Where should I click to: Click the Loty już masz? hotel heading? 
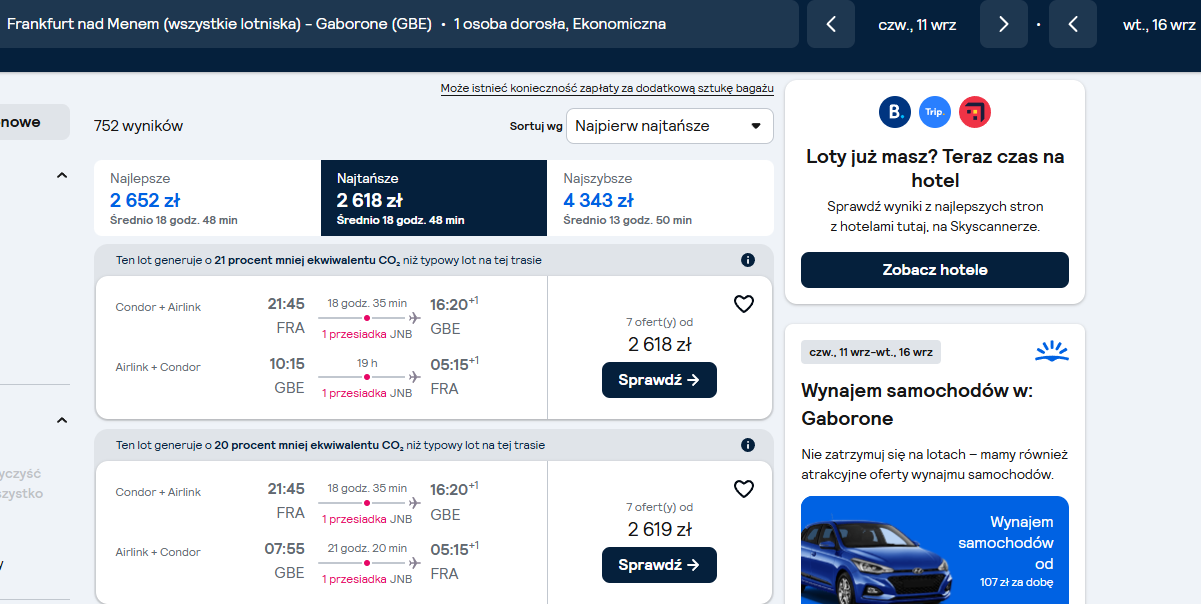pyautogui.click(x=935, y=168)
